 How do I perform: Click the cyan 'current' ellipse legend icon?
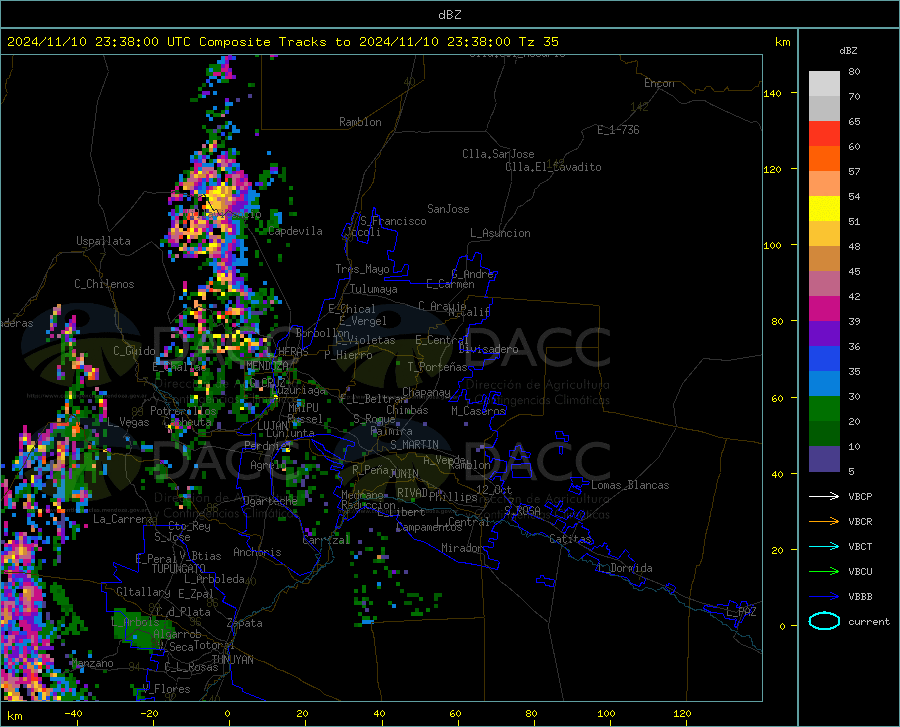point(824,621)
